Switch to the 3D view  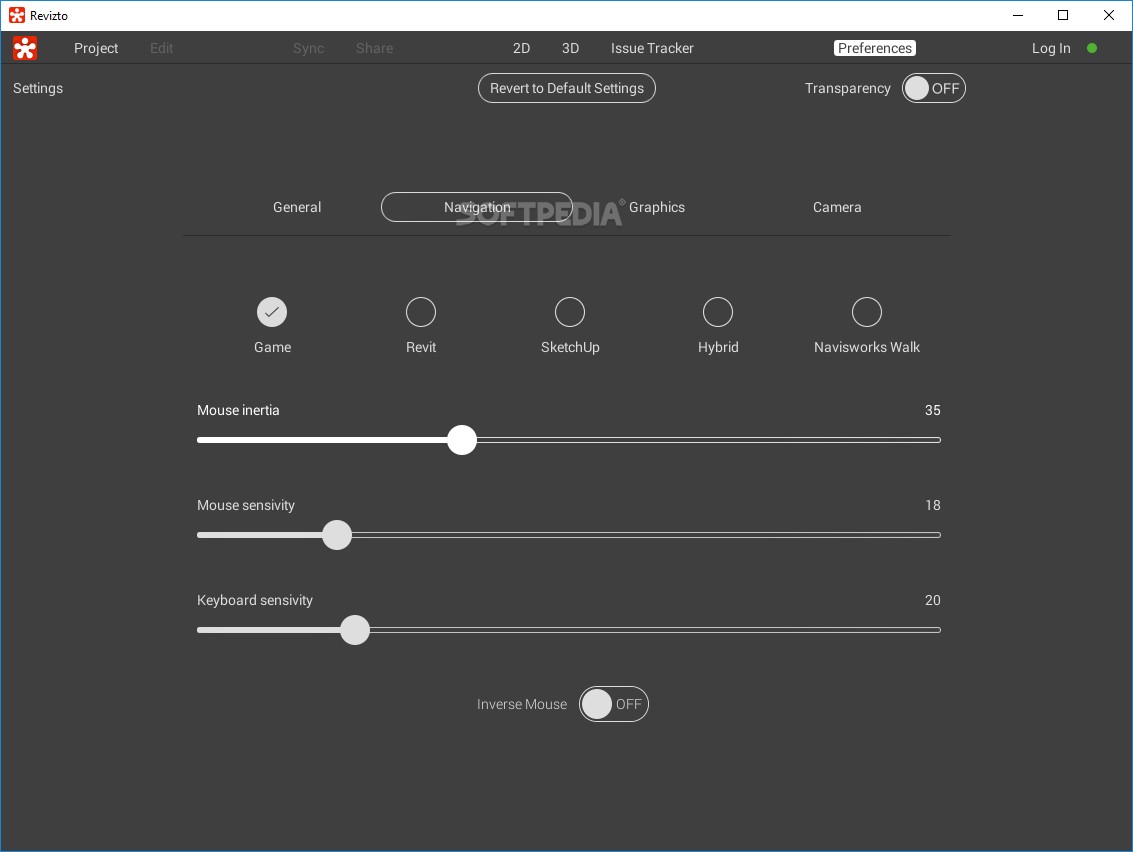[x=571, y=48]
